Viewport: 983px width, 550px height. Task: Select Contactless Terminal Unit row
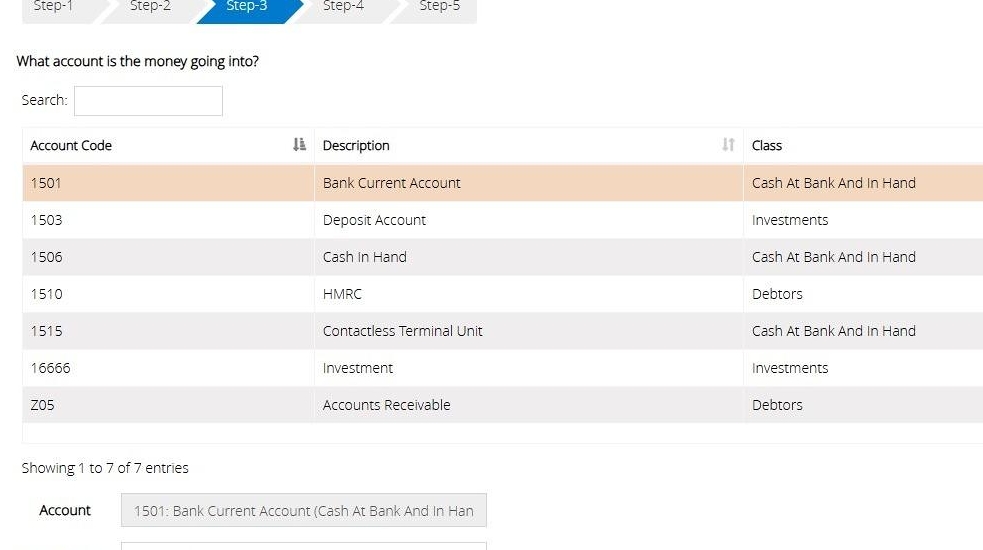402,331
